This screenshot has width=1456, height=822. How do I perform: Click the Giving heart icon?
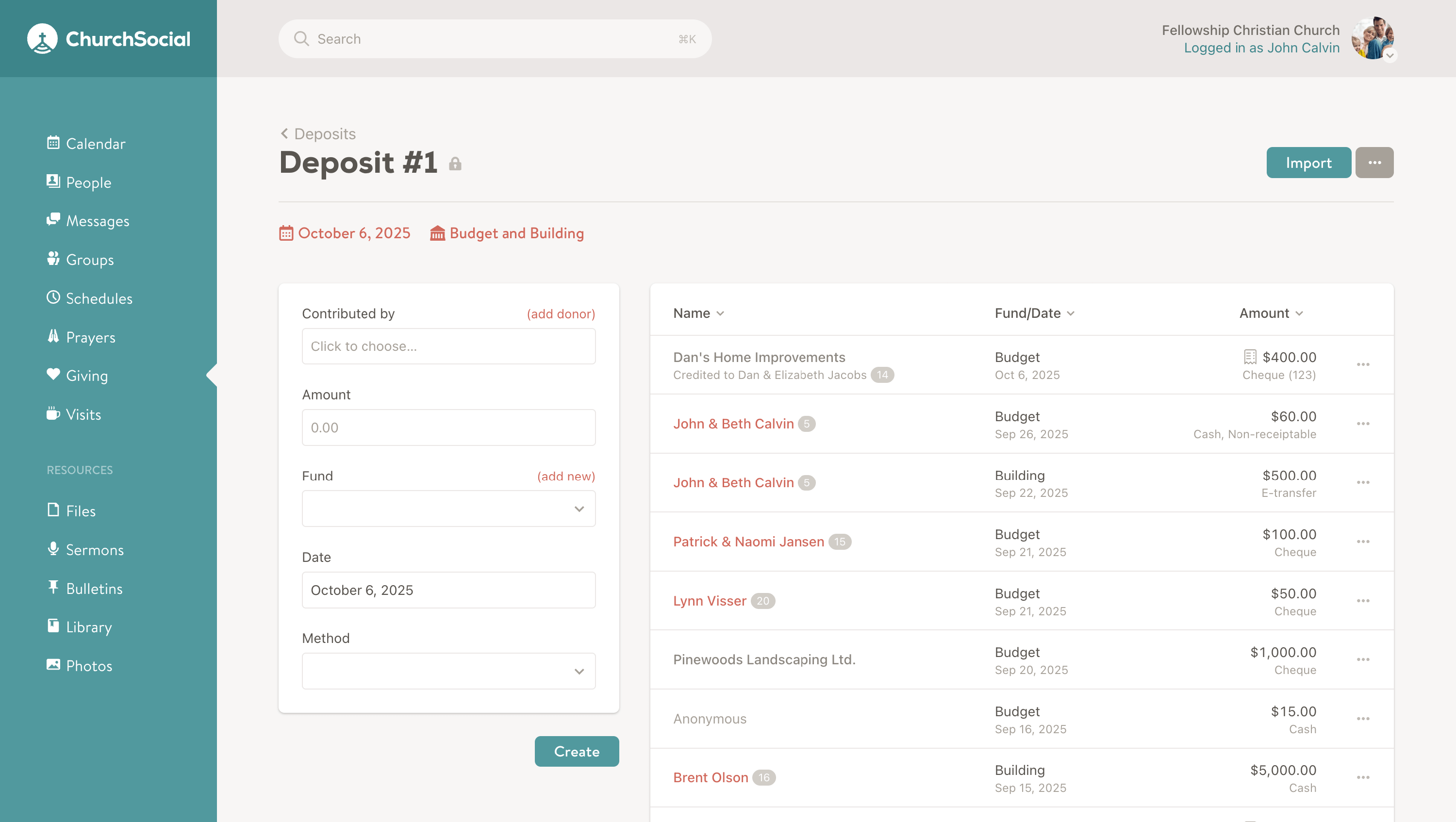tap(53, 375)
